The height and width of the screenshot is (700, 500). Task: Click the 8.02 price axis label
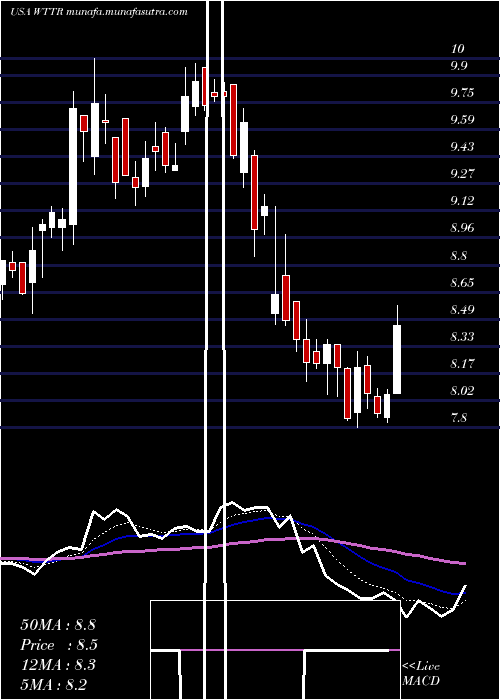tap(462, 391)
